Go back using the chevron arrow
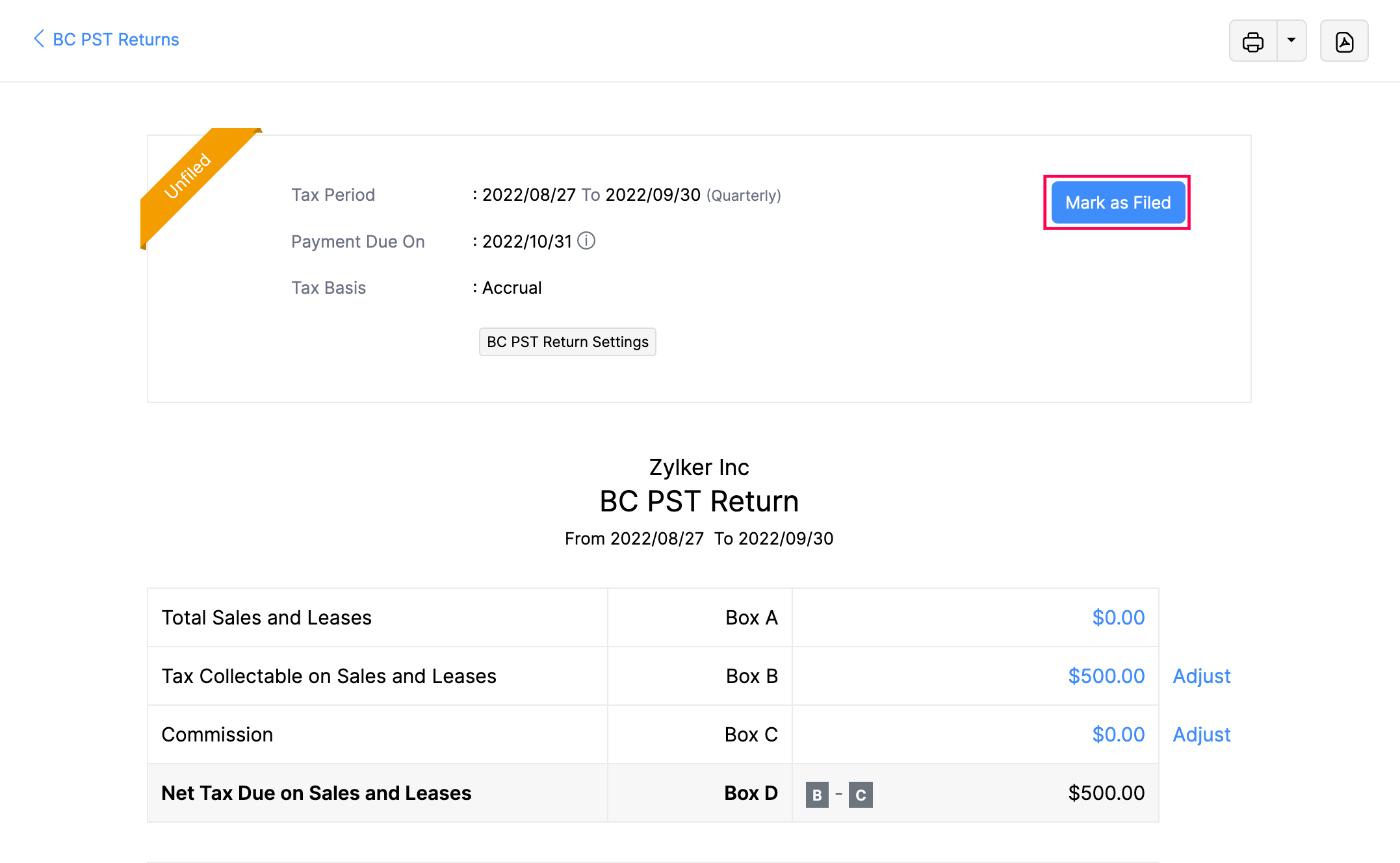Image resolution: width=1400 pixels, height=863 pixels. point(39,39)
